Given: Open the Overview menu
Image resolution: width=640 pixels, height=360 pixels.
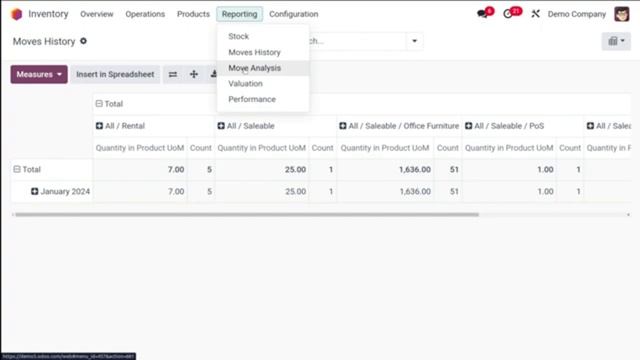Looking at the screenshot, I should point(97,14).
